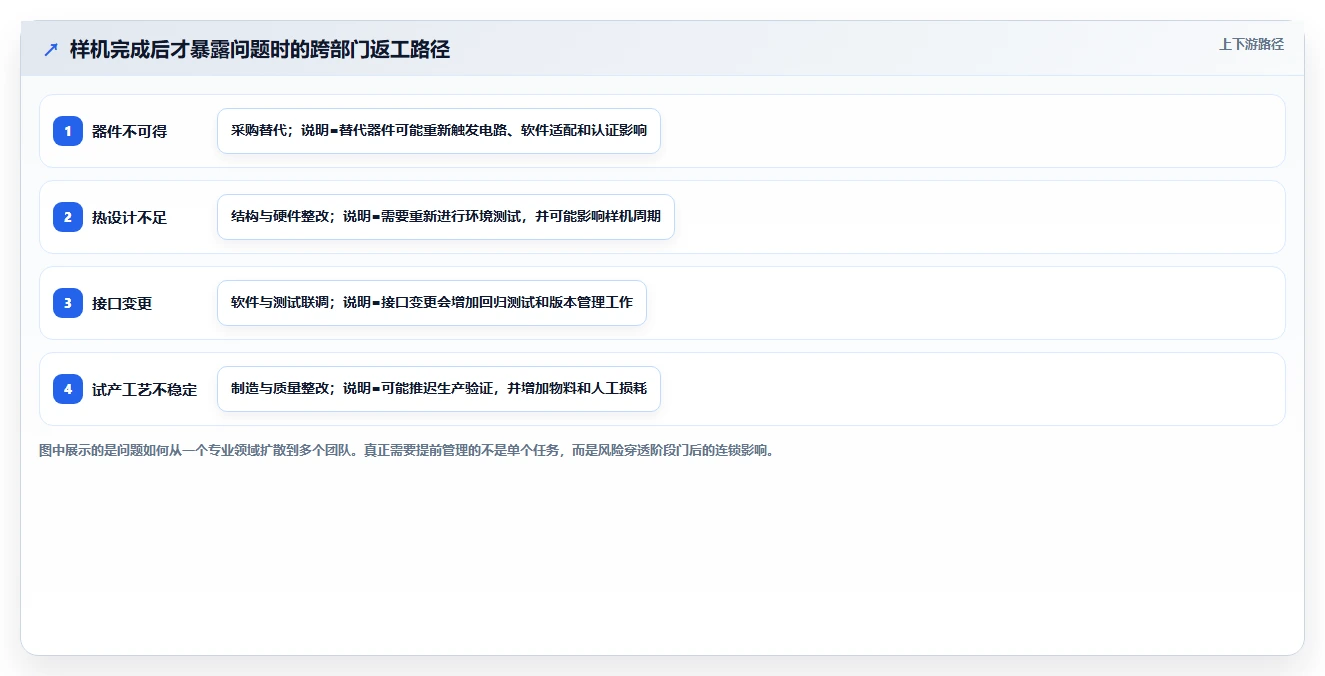
Task: Select the 试产工艺不稳定 row label
Action: click(145, 389)
